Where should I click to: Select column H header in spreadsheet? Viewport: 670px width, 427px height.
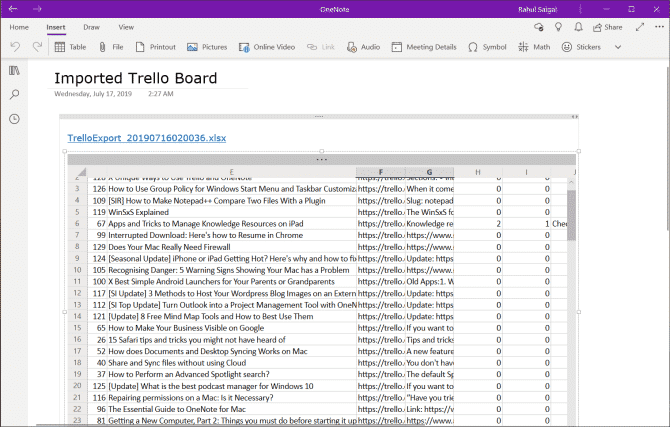pyautogui.click(x=478, y=172)
